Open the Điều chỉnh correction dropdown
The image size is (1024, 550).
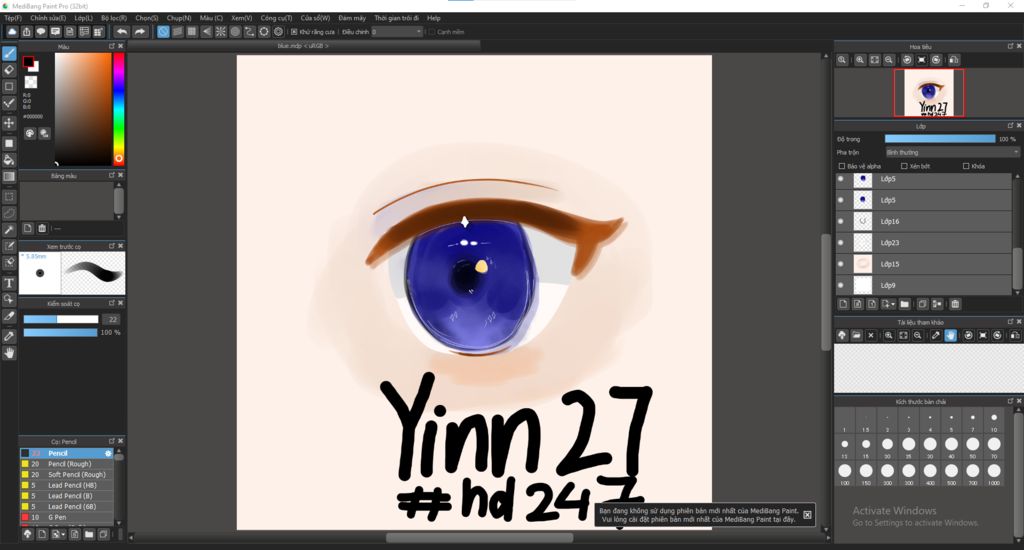[397, 31]
